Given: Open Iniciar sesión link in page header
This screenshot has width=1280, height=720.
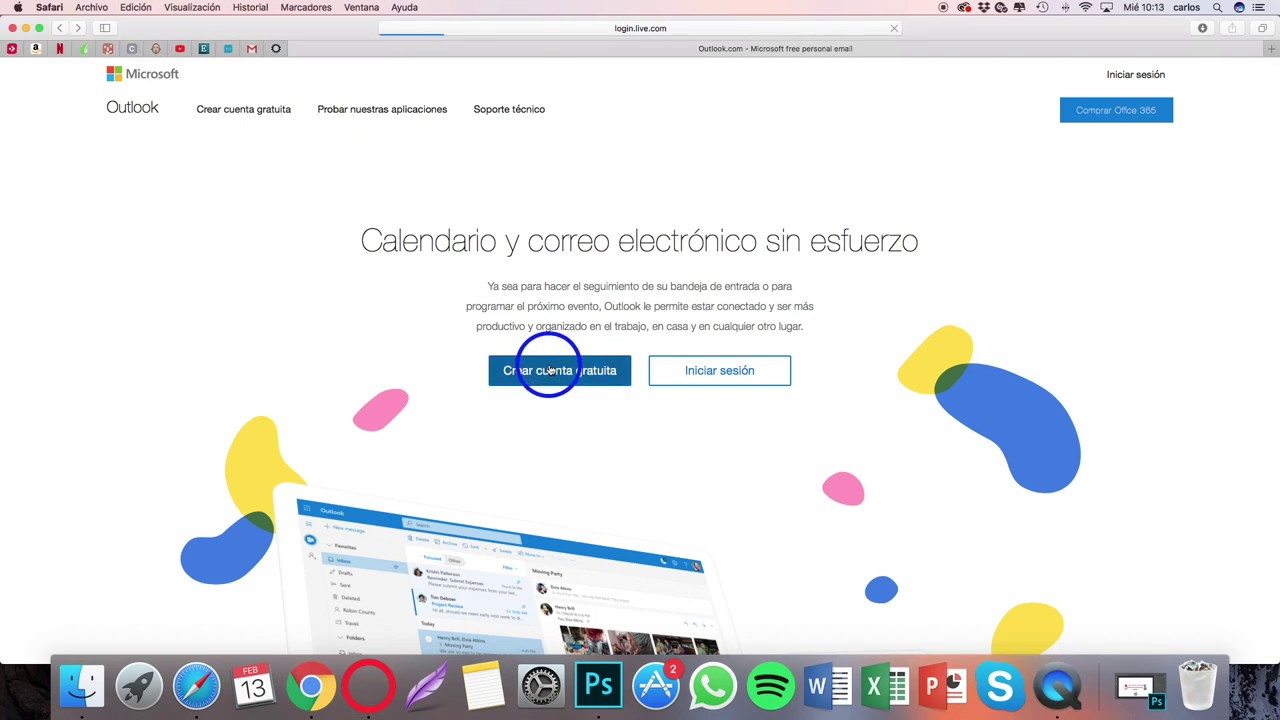Looking at the screenshot, I should (x=1135, y=74).
